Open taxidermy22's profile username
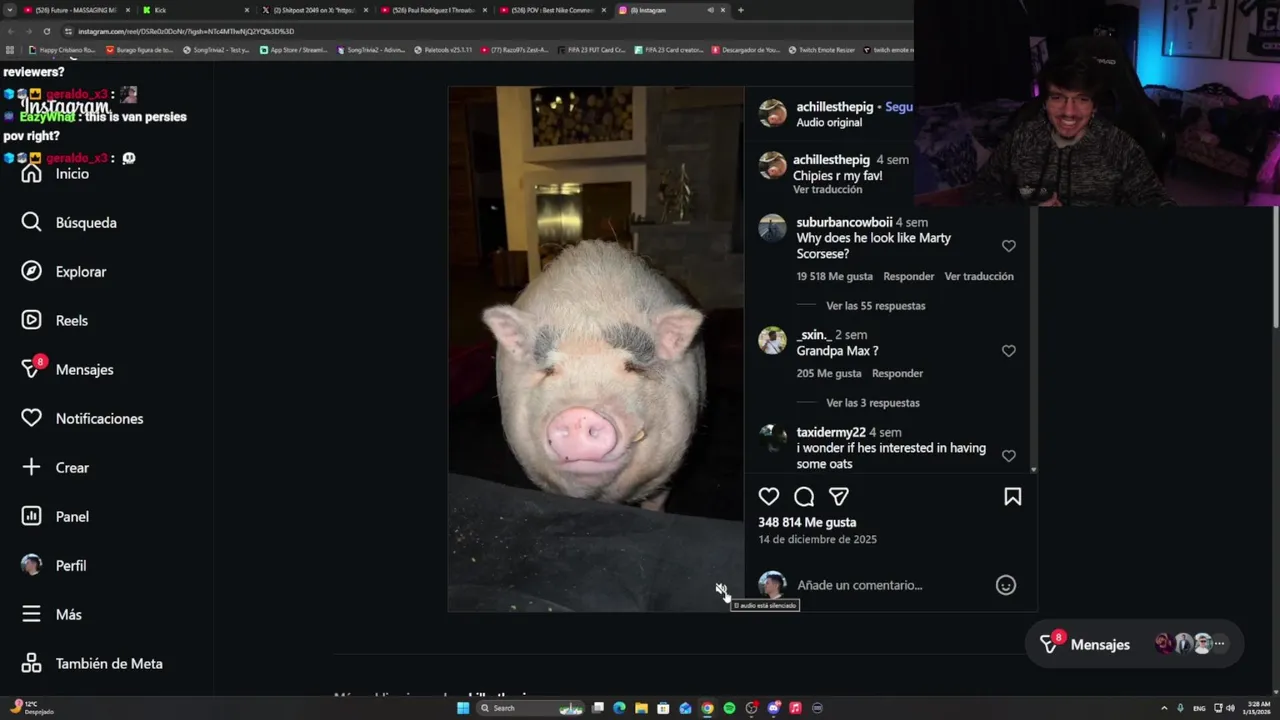1280x720 pixels. tap(831, 432)
